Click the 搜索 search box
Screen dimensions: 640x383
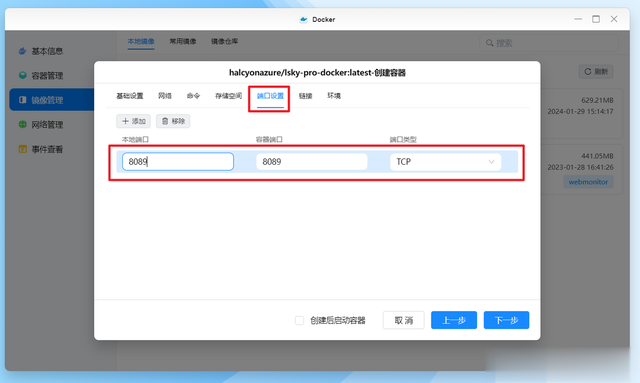coord(549,43)
